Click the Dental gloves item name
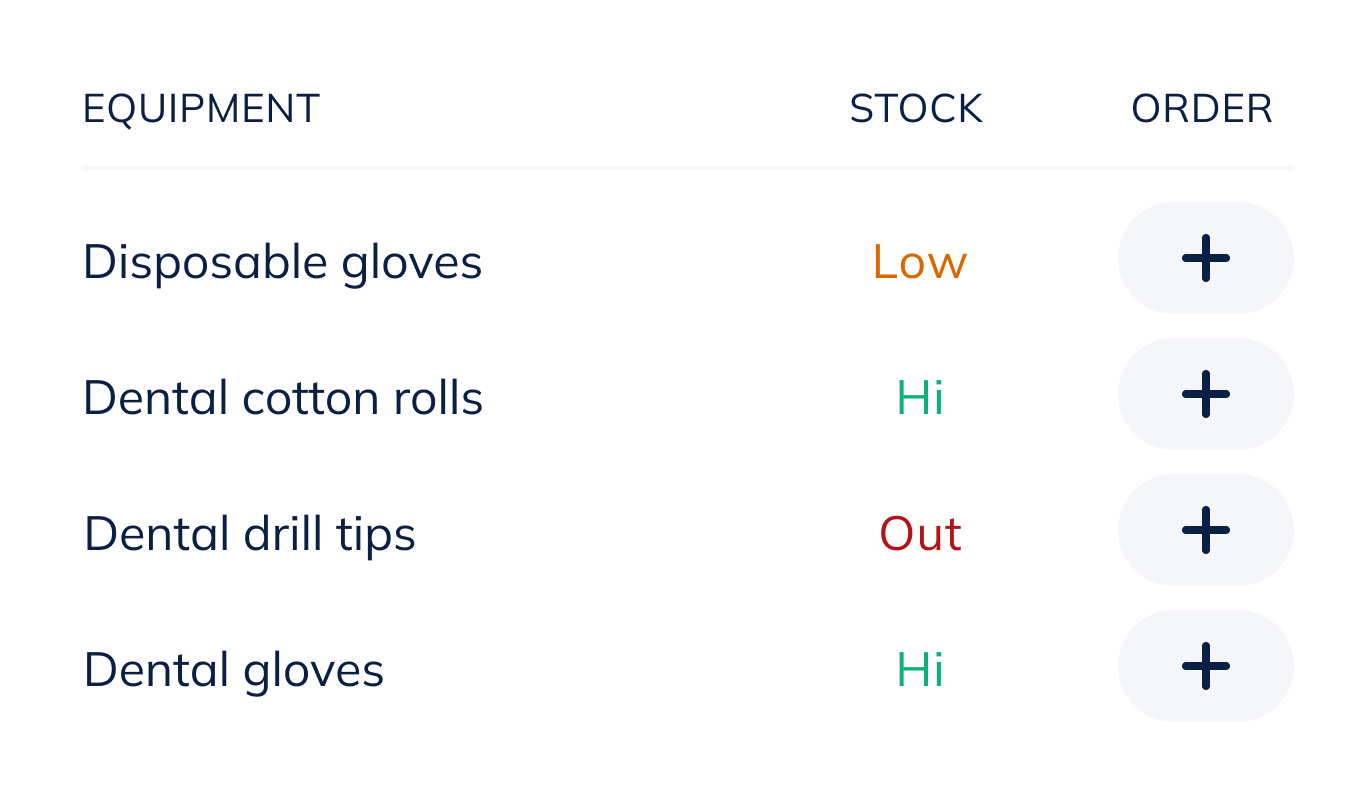 tap(233, 670)
